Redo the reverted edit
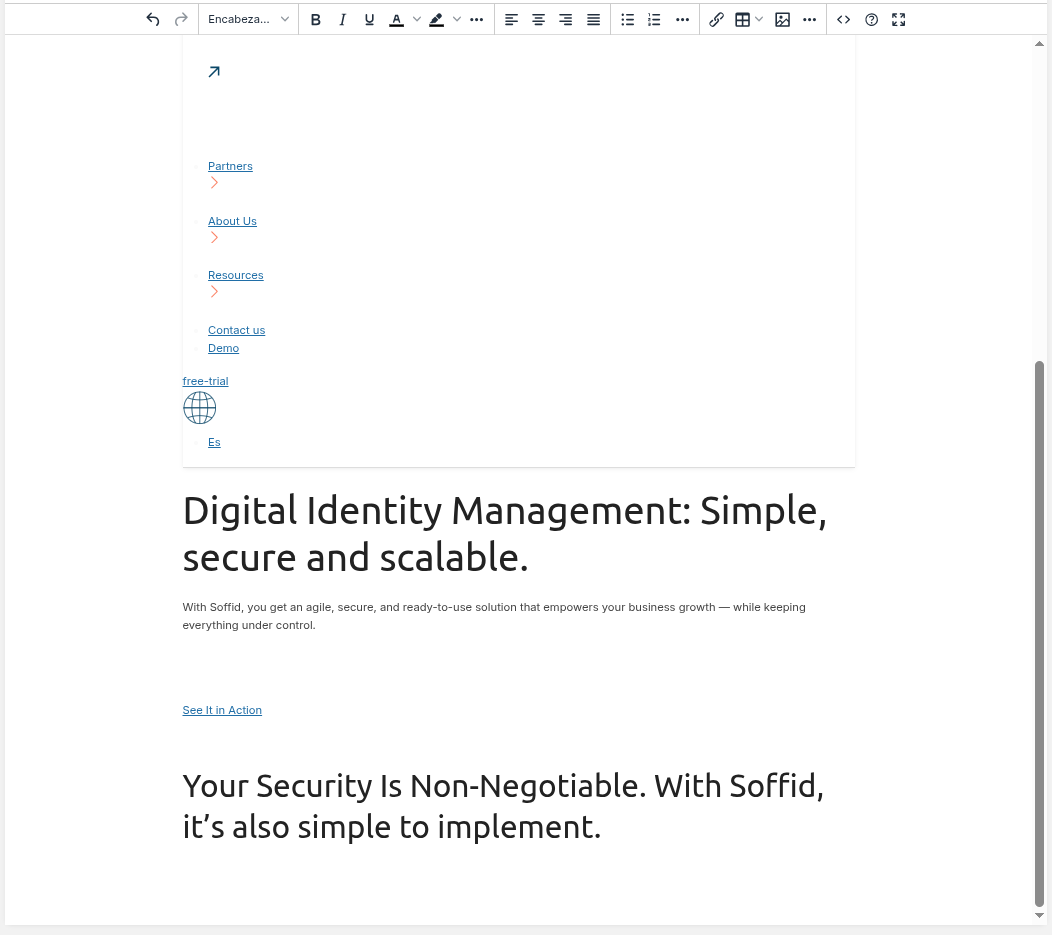The width and height of the screenshot is (1052, 935). (x=180, y=19)
